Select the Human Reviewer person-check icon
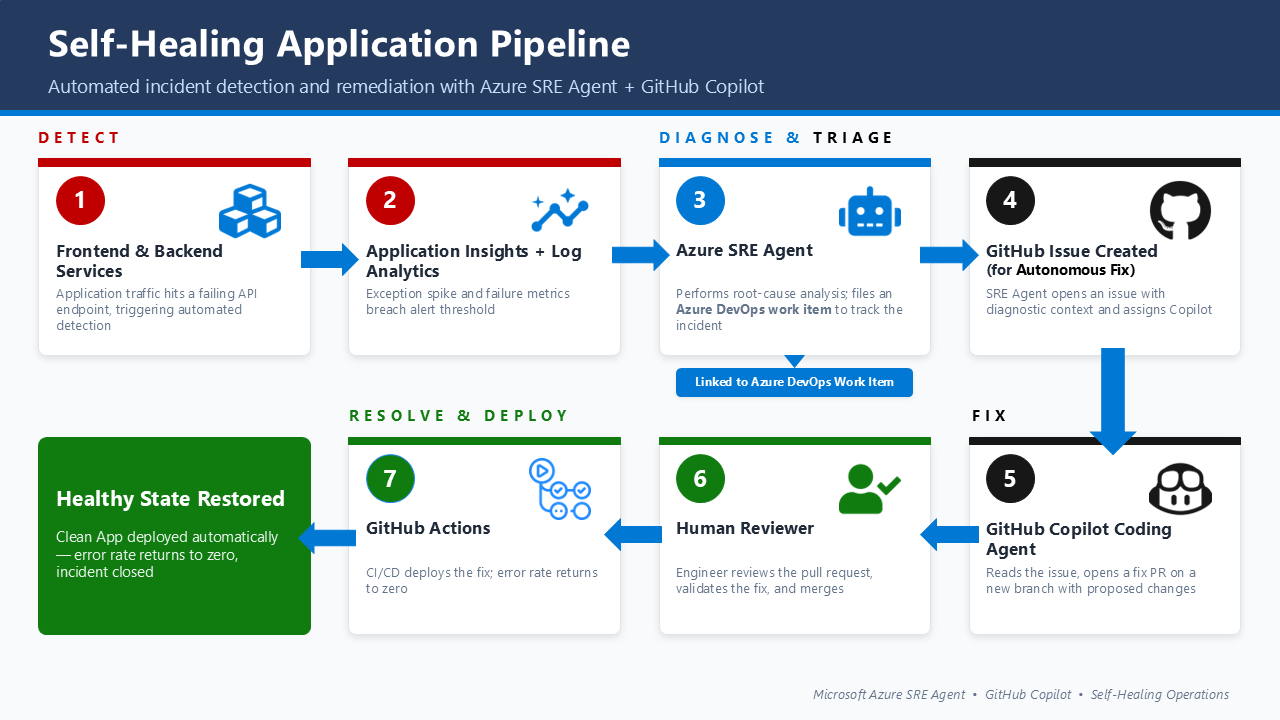 (870, 489)
